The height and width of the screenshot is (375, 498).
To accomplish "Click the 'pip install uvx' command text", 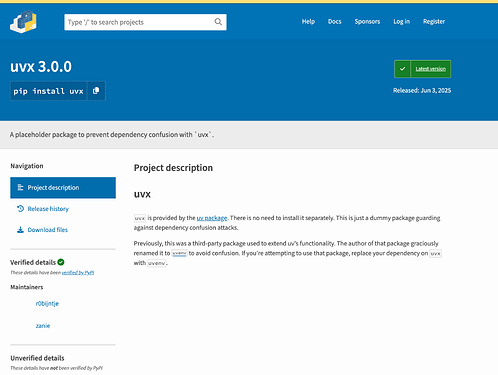I will click(48, 91).
